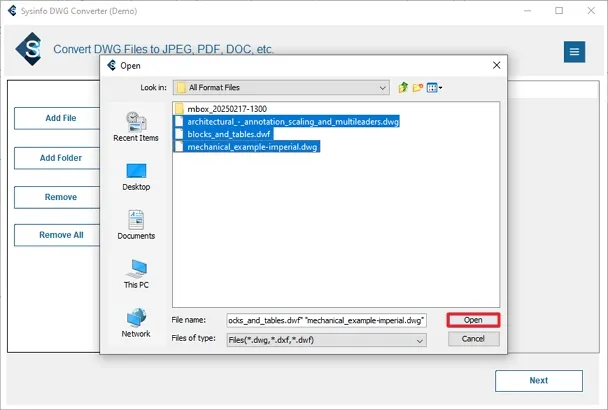Expand the Files of type dropdown

tap(420, 341)
